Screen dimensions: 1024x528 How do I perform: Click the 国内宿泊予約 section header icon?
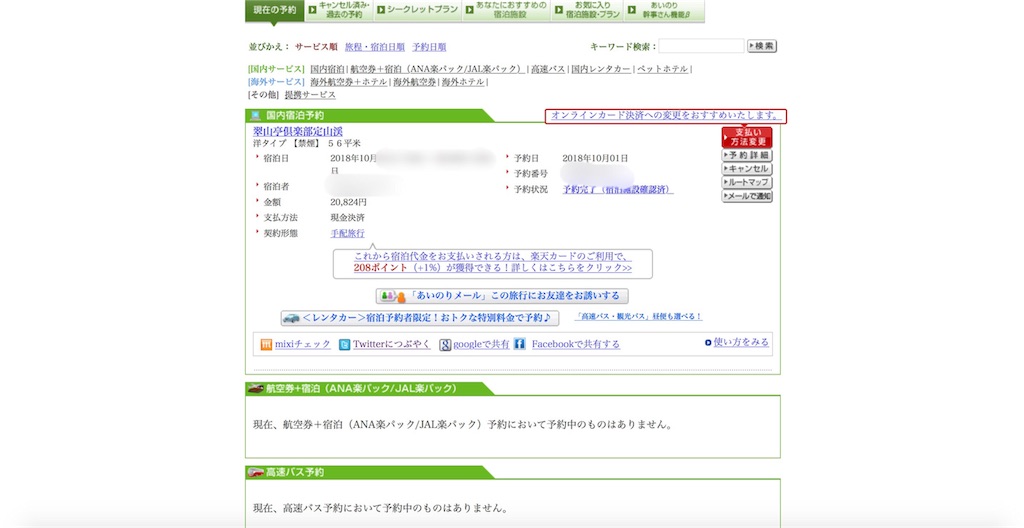(255, 116)
